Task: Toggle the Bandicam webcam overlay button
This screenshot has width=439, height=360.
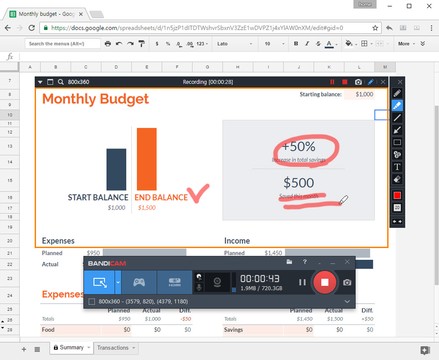Action: pyautogui.click(x=217, y=282)
